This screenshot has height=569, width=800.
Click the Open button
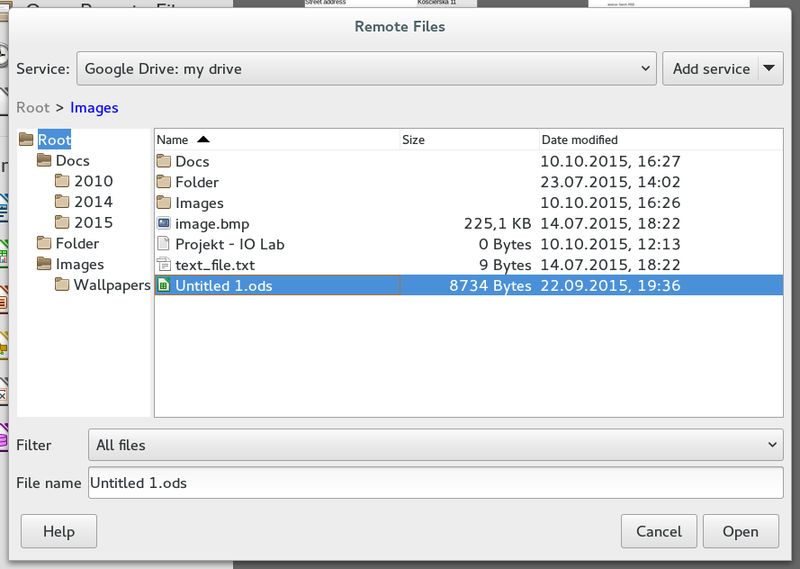click(x=740, y=531)
